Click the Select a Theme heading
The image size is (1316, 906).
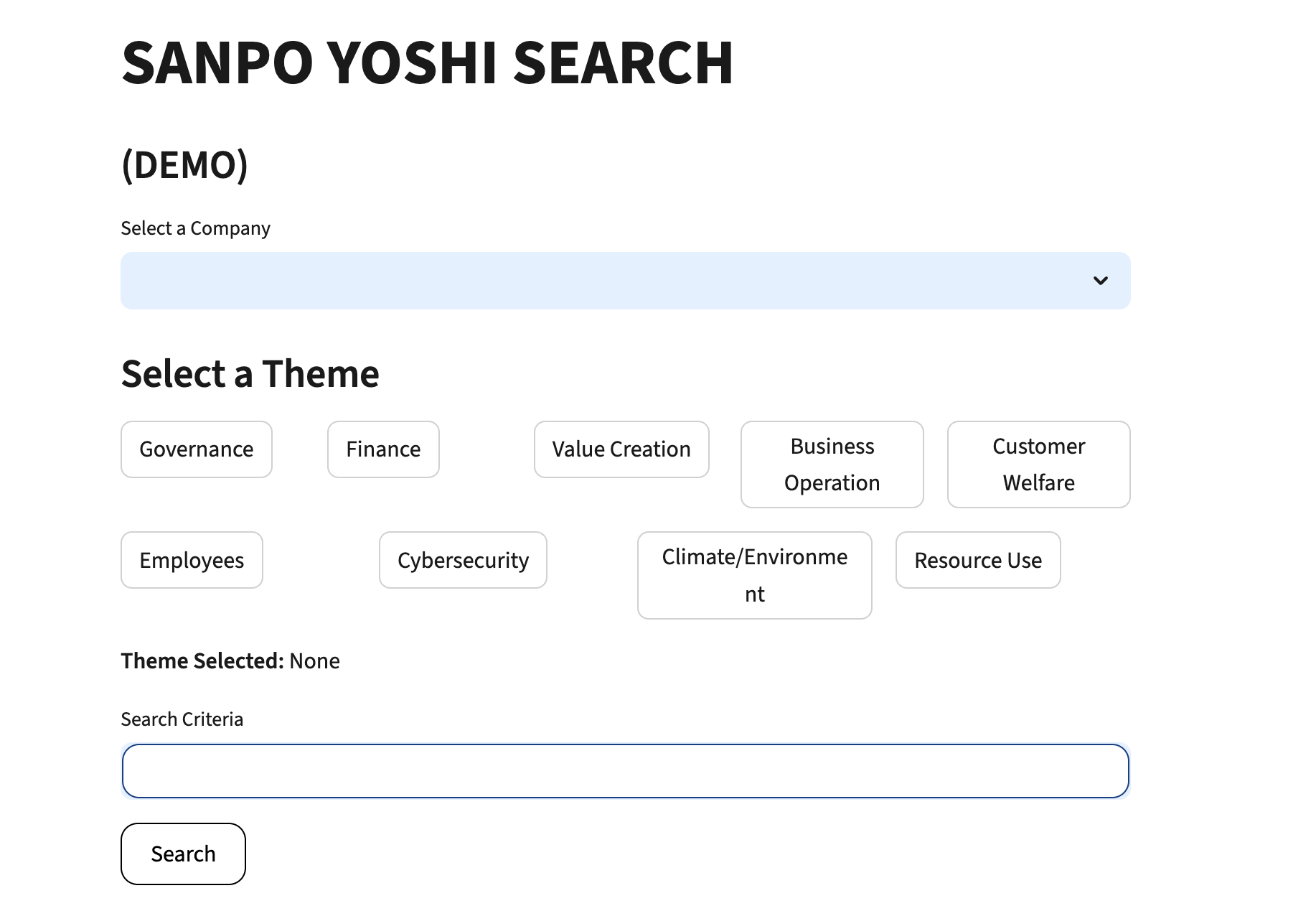[x=250, y=373]
